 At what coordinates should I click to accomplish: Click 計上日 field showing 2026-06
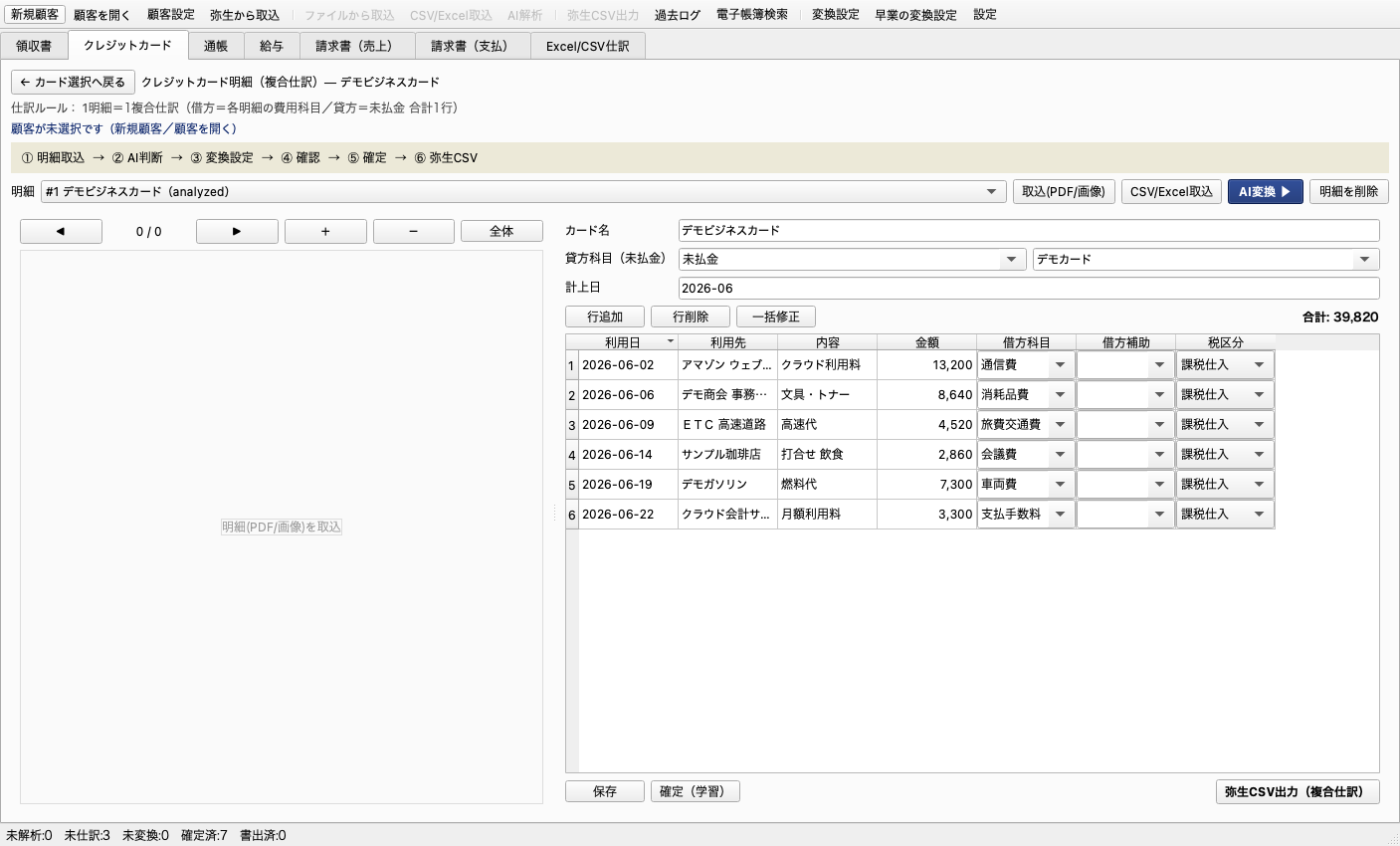point(1029,288)
